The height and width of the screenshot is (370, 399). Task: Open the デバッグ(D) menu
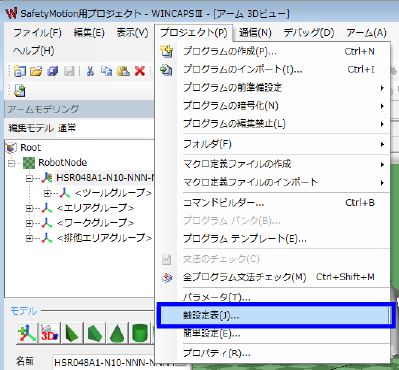tap(309, 33)
